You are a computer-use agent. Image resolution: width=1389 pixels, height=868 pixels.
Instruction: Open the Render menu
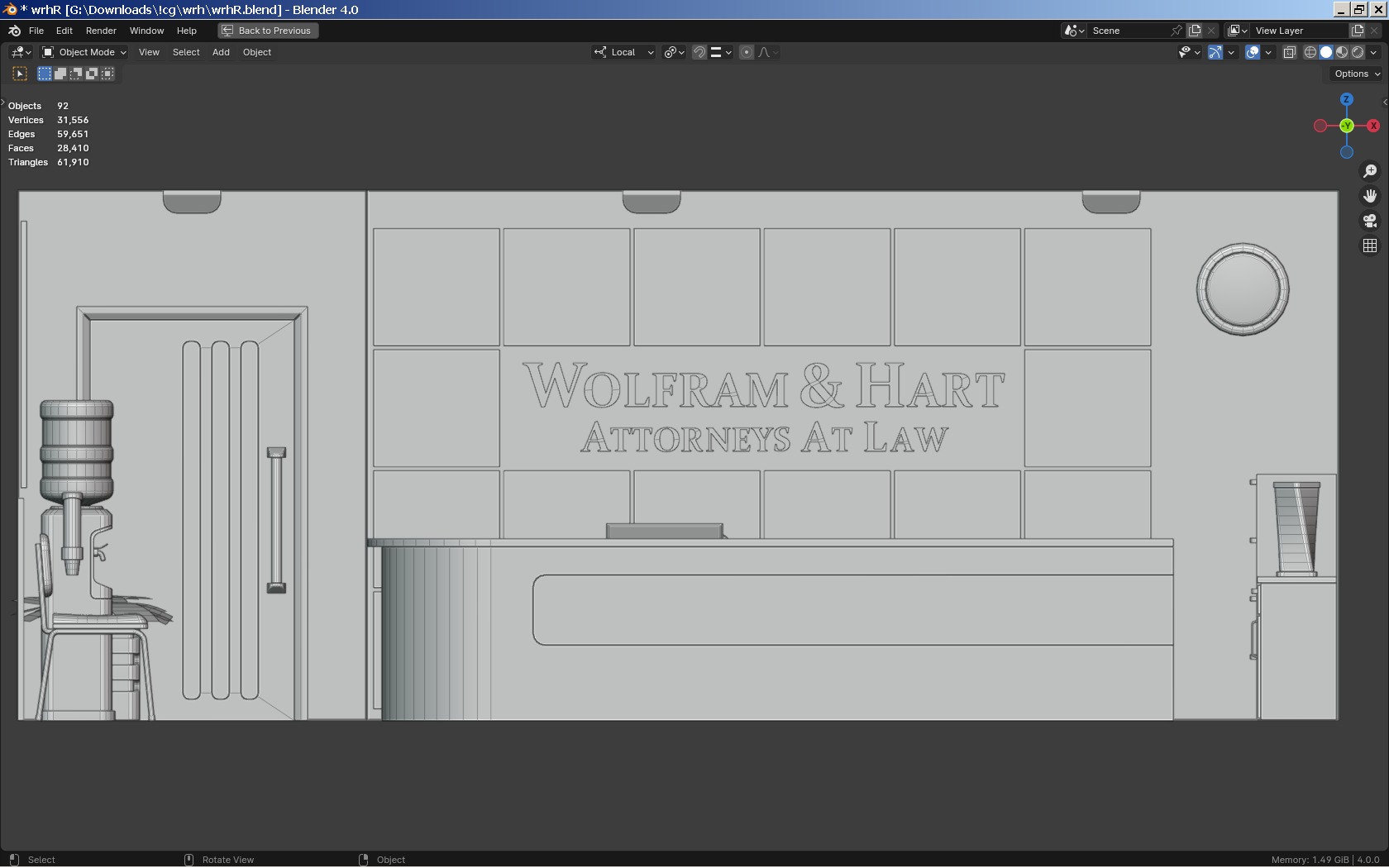coord(101,31)
